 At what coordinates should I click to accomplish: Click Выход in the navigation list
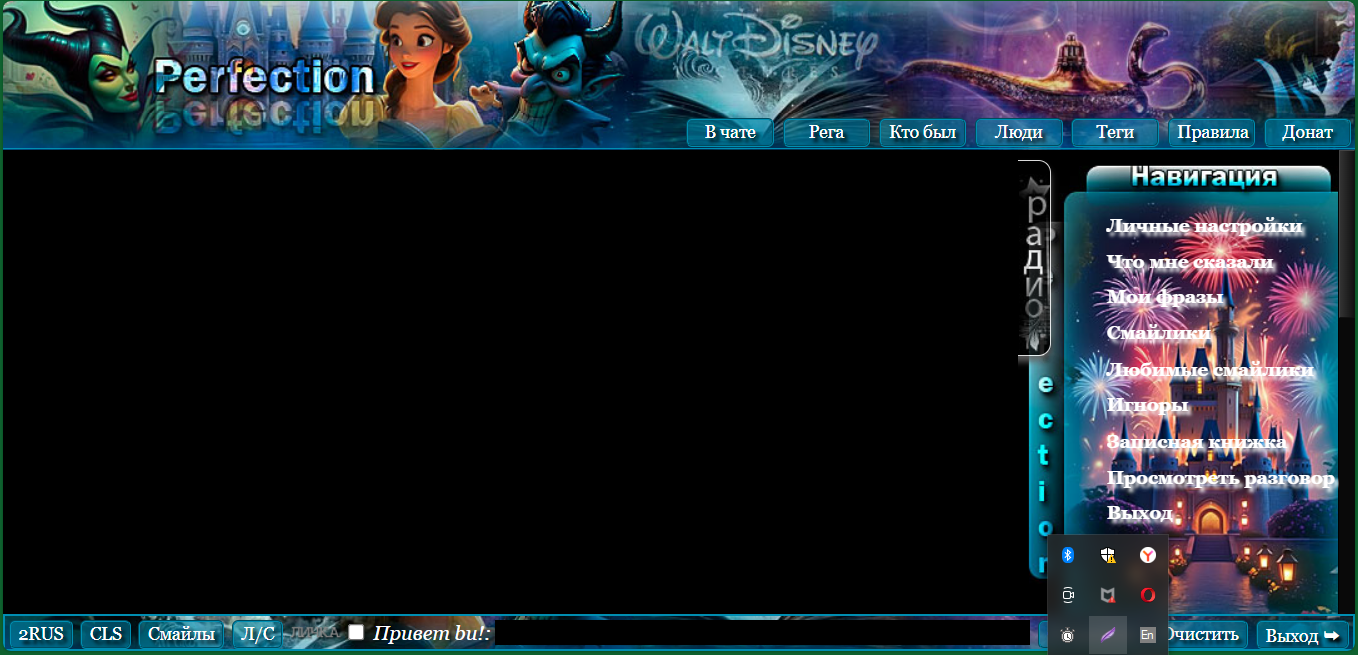[x=1139, y=513]
